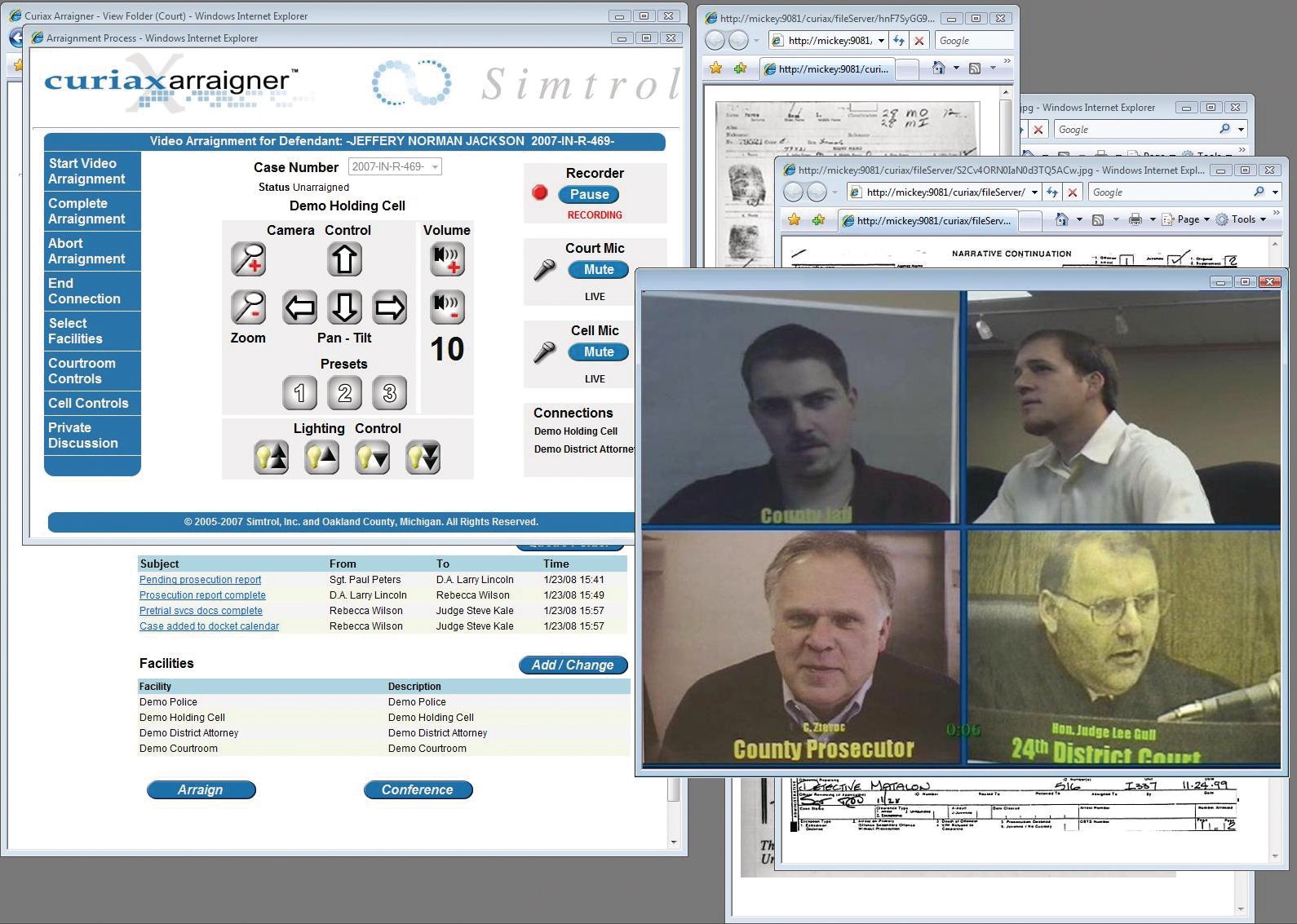Open search provider dropdown in S2Cv4 window
1297x924 pixels.
1275,192
